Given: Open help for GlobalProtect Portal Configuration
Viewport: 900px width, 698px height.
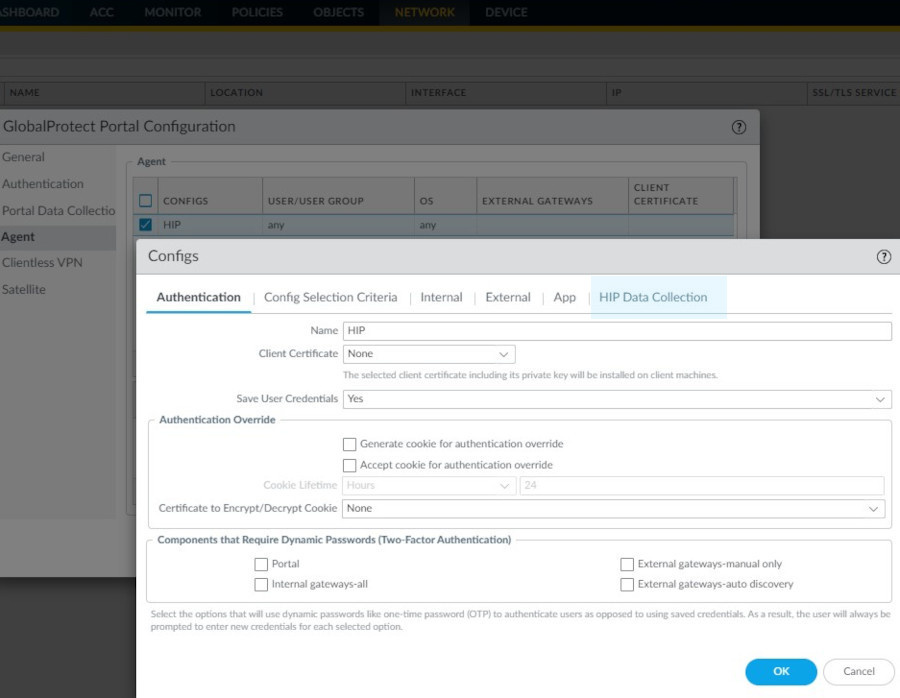Looking at the screenshot, I should (x=739, y=127).
